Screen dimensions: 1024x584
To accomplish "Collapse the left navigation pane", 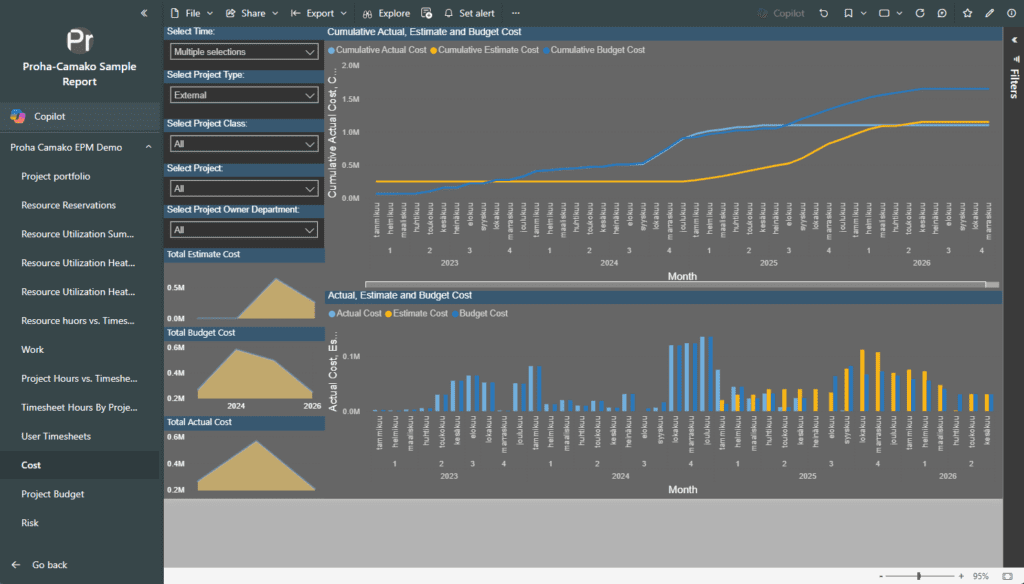I will 145,13.
